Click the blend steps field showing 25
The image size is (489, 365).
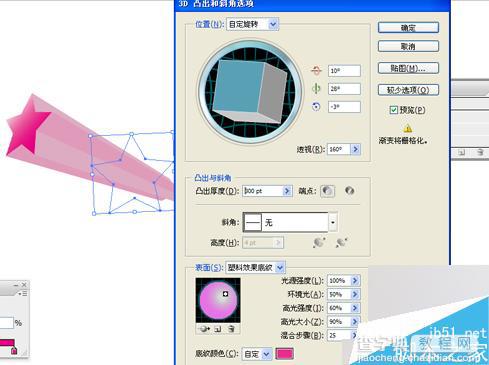click(339, 335)
